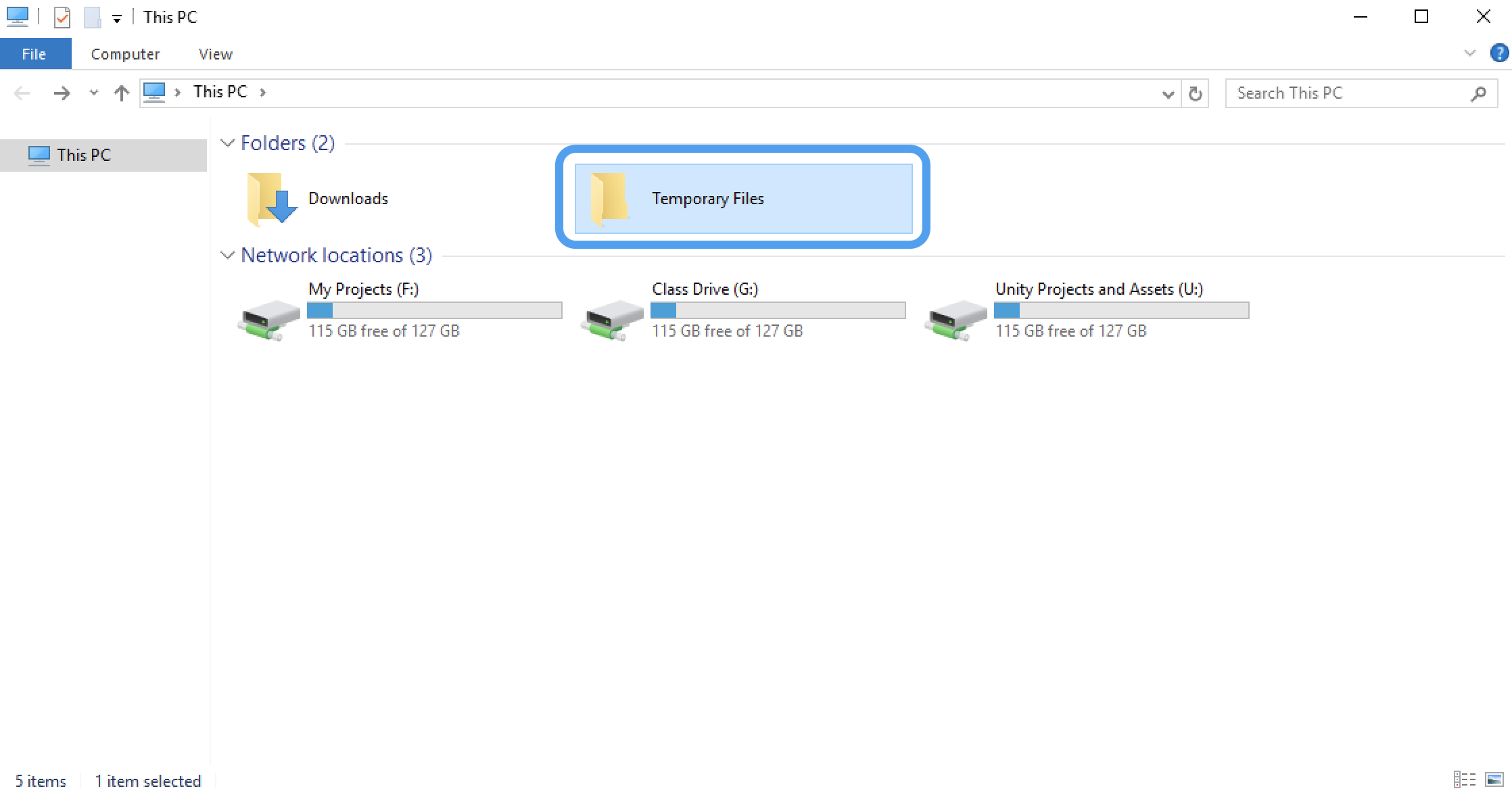Collapse the Folders group
1512x795 pixels.
(228, 143)
